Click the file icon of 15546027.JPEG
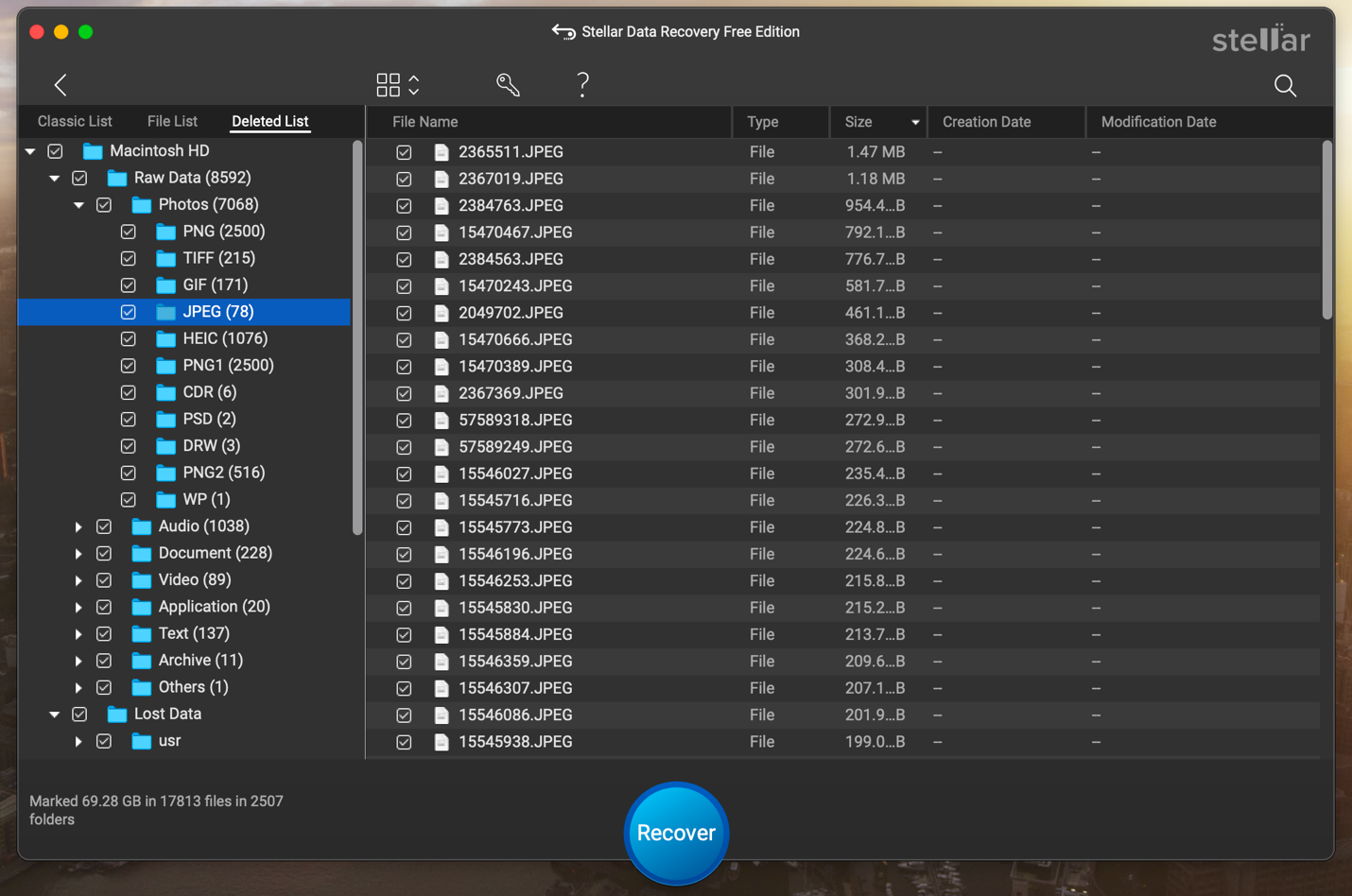1352x896 pixels. pyautogui.click(x=442, y=474)
